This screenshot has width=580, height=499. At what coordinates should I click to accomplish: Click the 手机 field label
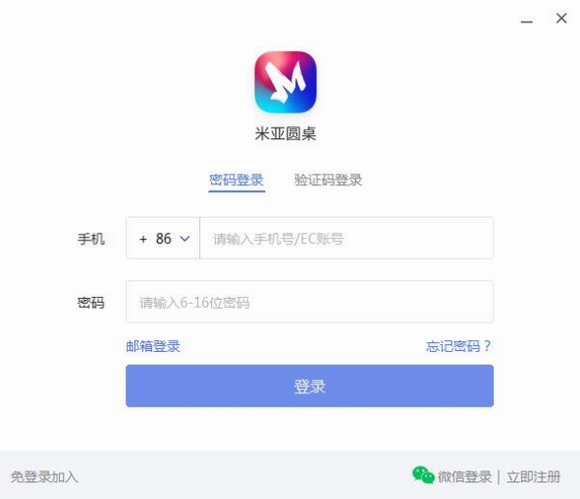91,239
